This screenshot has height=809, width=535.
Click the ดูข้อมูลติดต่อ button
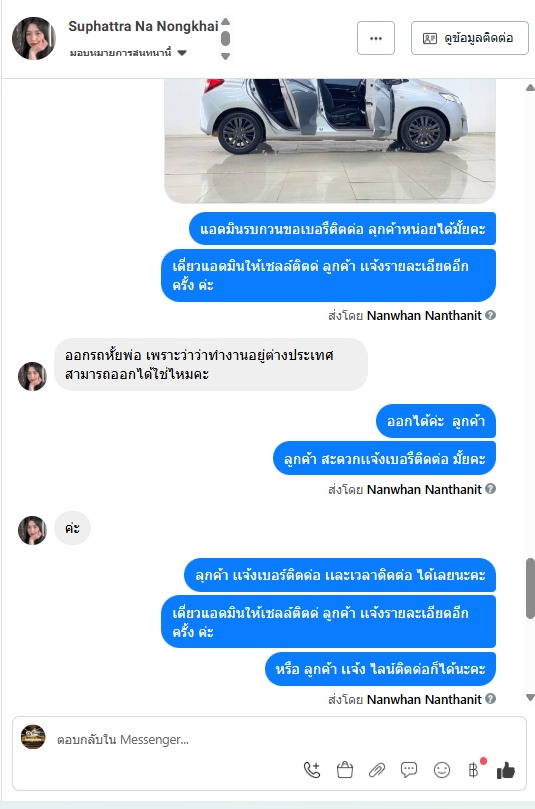point(469,38)
